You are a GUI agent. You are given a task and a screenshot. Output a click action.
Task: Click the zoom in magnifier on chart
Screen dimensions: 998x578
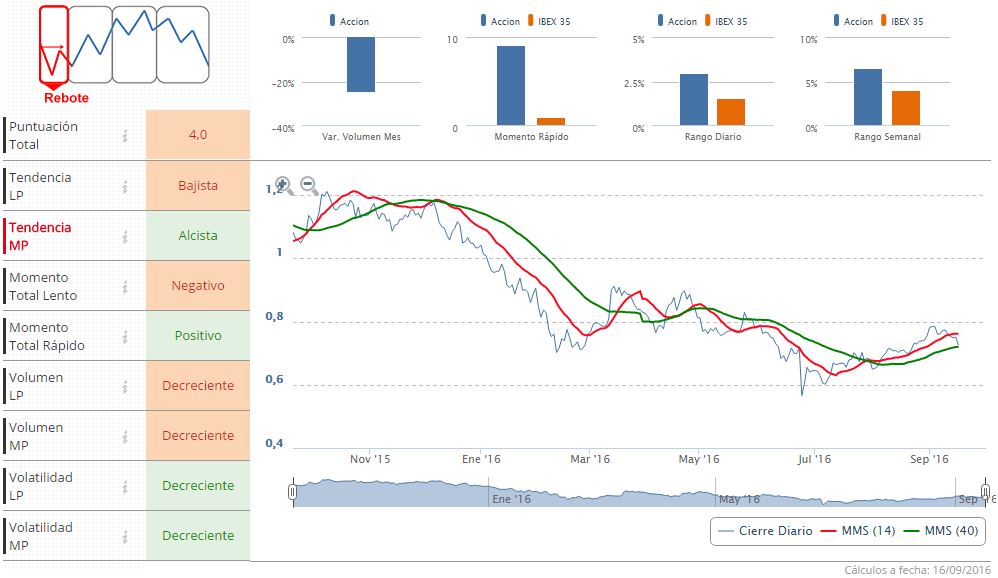click(282, 185)
